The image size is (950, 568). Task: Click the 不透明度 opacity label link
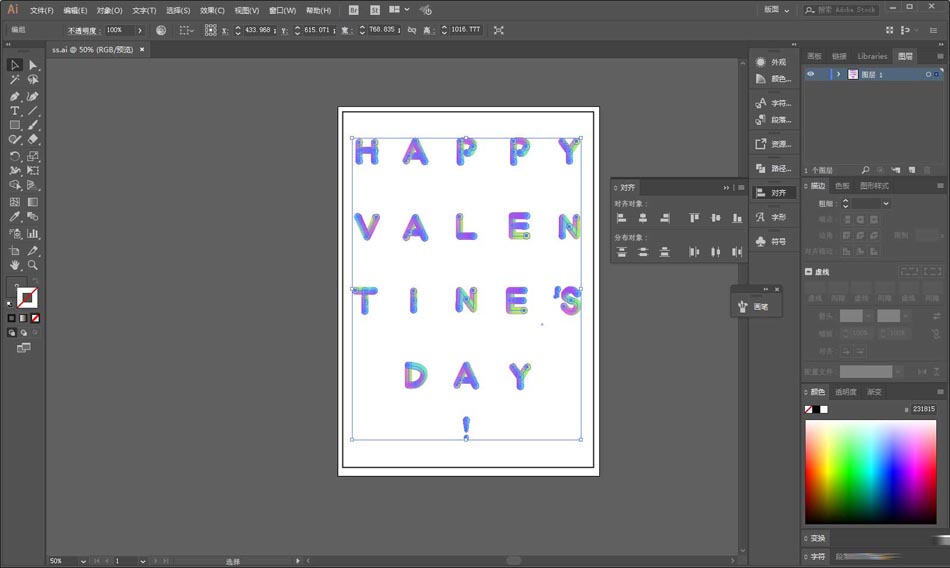click(x=81, y=30)
